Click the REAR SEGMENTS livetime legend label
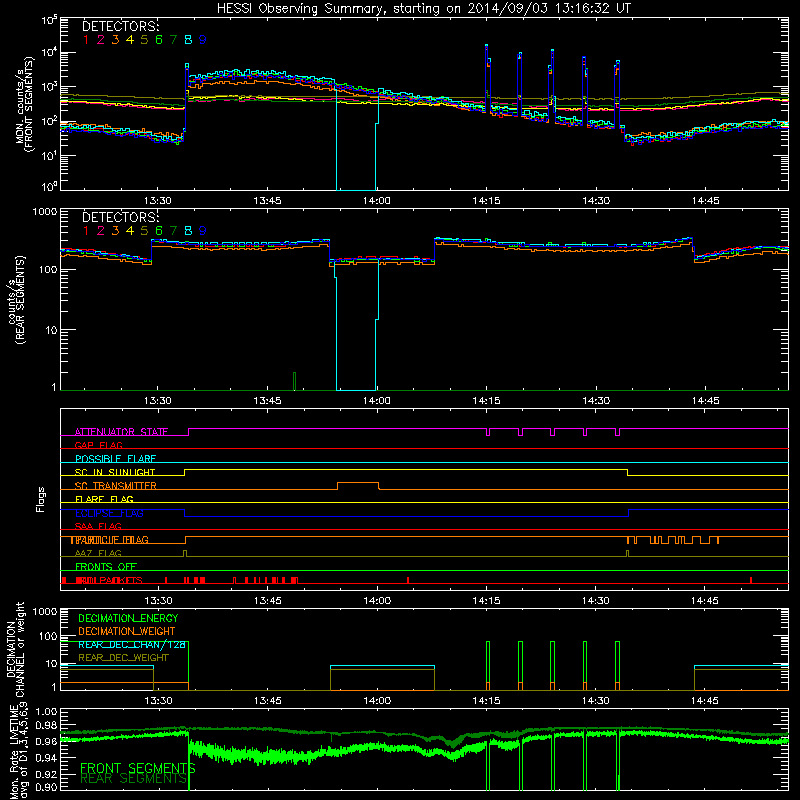800x800 pixels. click(x=134, y=779)
